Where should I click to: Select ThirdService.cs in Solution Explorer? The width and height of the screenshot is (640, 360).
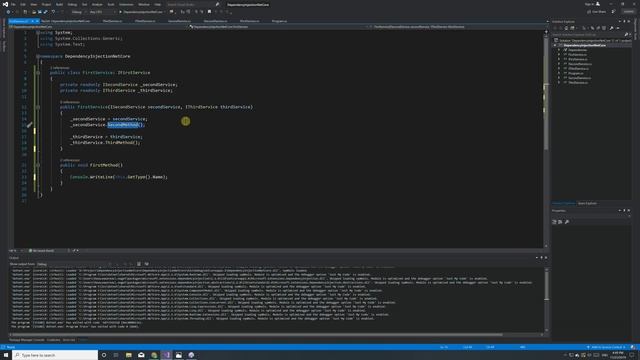click(578, 82)
